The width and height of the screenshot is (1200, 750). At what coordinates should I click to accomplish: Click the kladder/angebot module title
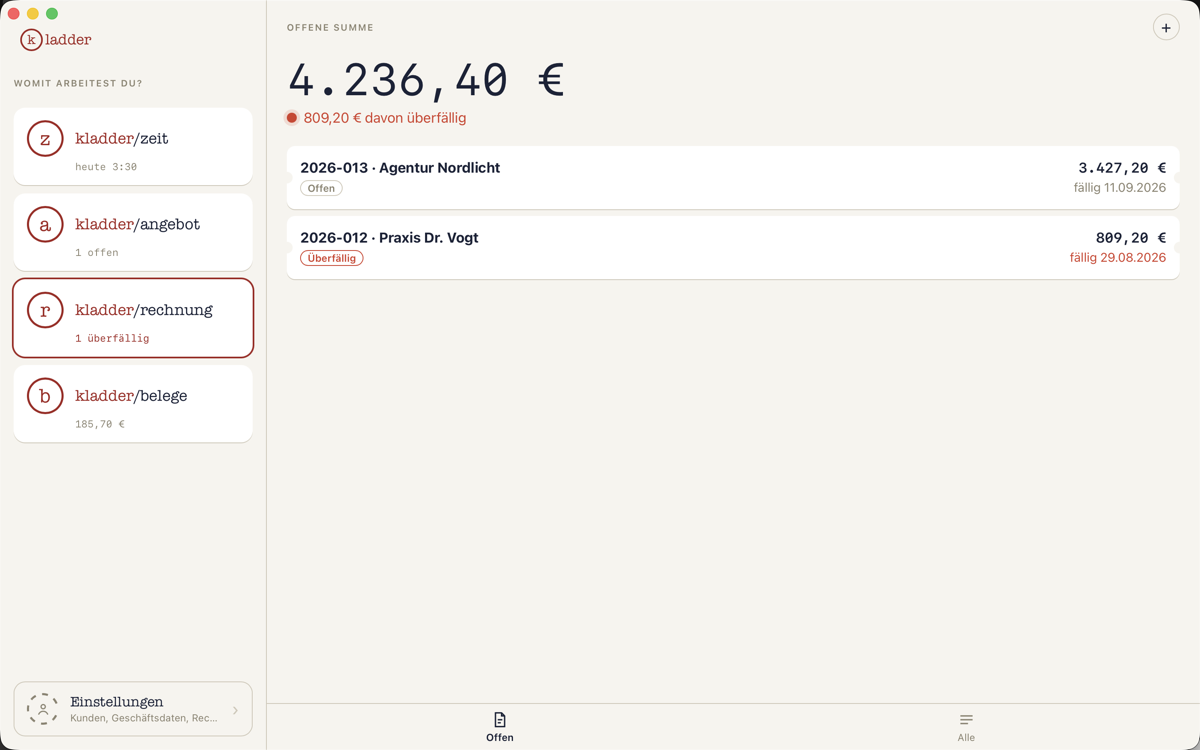[x=138, y=225]
